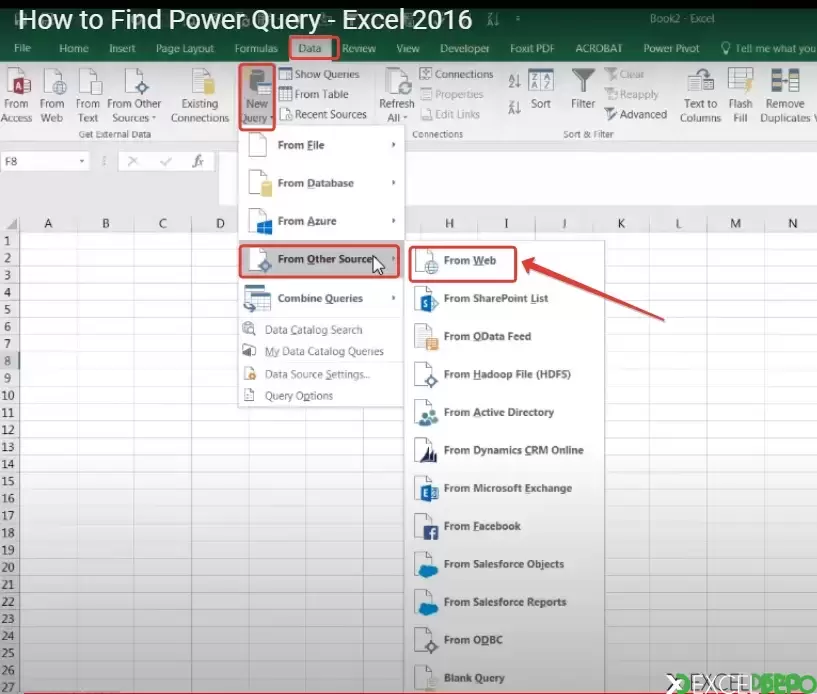Click From Table in ribbon

(x=314, y=94)
